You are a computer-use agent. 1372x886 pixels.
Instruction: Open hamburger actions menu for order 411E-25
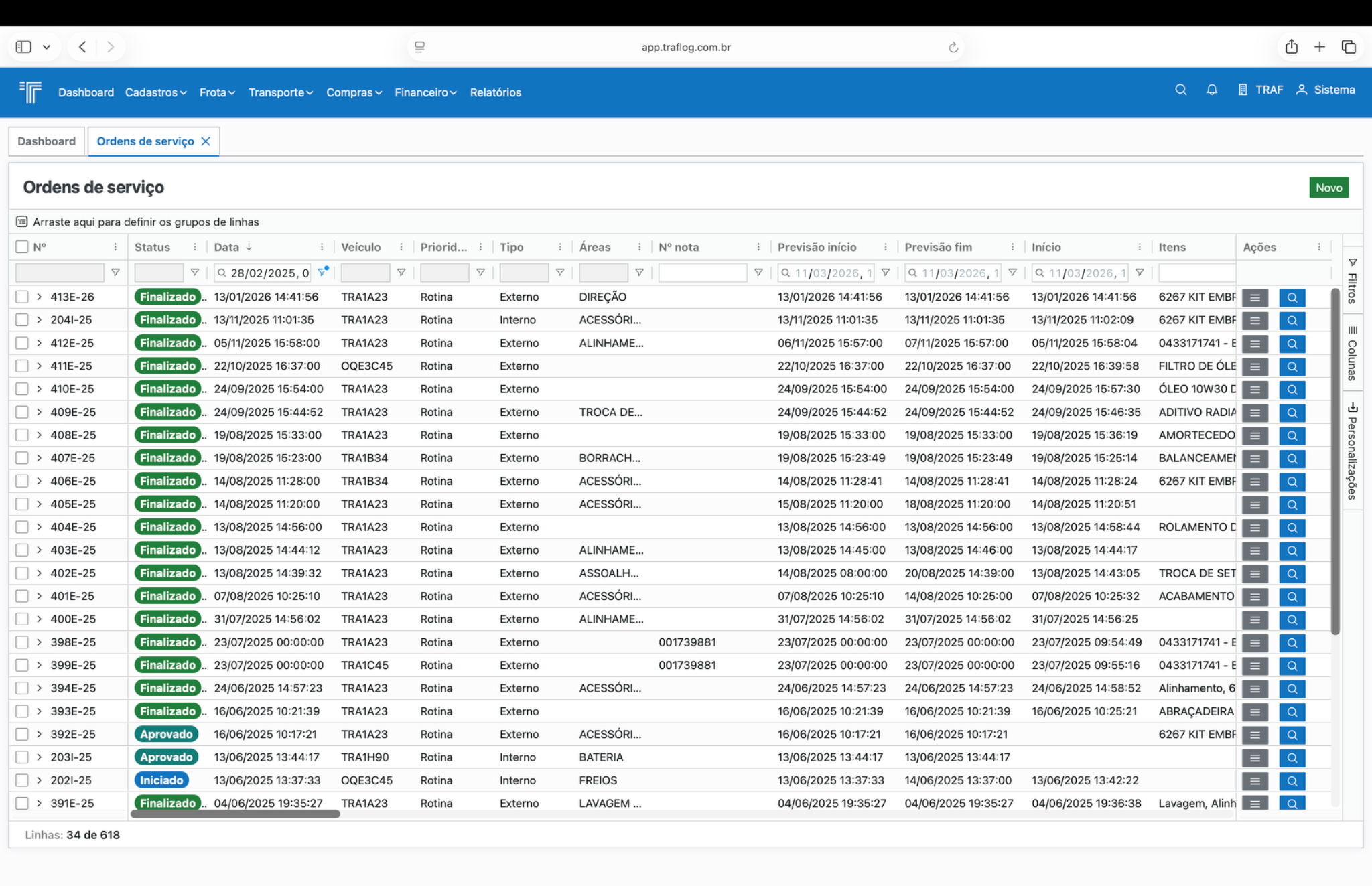pyautogui.click(x=1255, y=366)
